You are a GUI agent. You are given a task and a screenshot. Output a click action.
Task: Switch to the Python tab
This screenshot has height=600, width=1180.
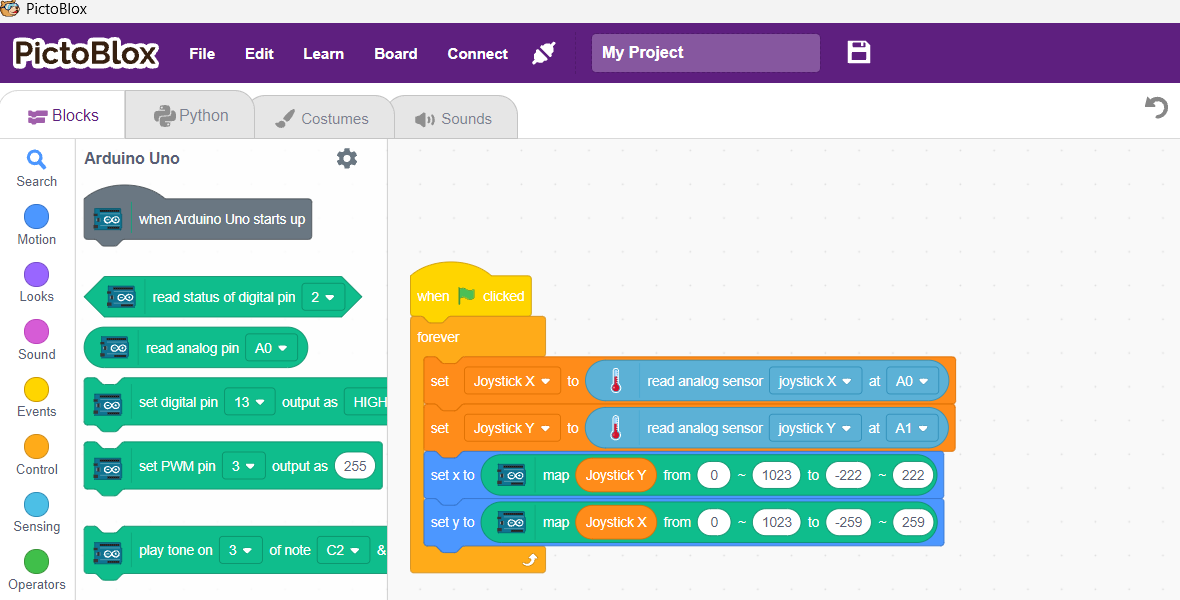[190, 115]
